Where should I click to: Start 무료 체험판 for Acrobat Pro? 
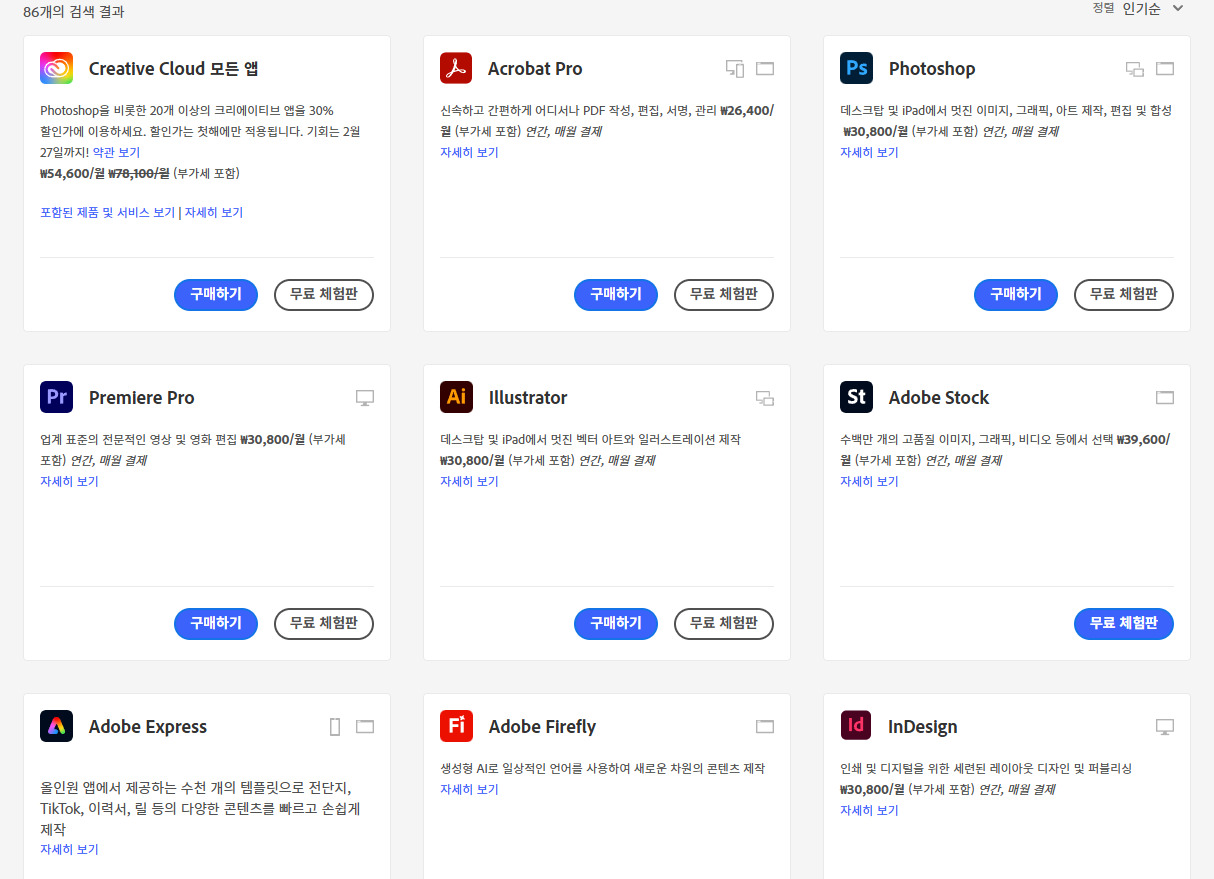[724, 295]
